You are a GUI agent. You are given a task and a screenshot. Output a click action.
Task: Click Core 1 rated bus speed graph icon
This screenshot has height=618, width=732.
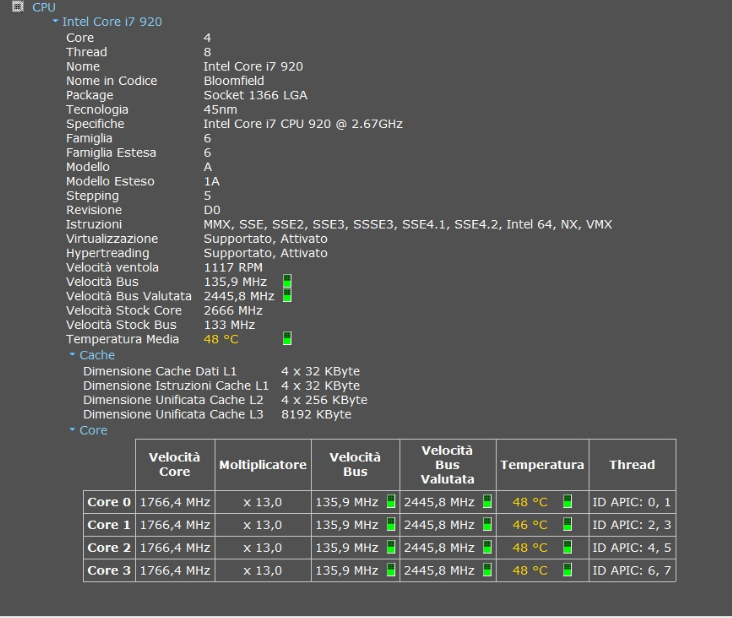[x=487, y=525]
